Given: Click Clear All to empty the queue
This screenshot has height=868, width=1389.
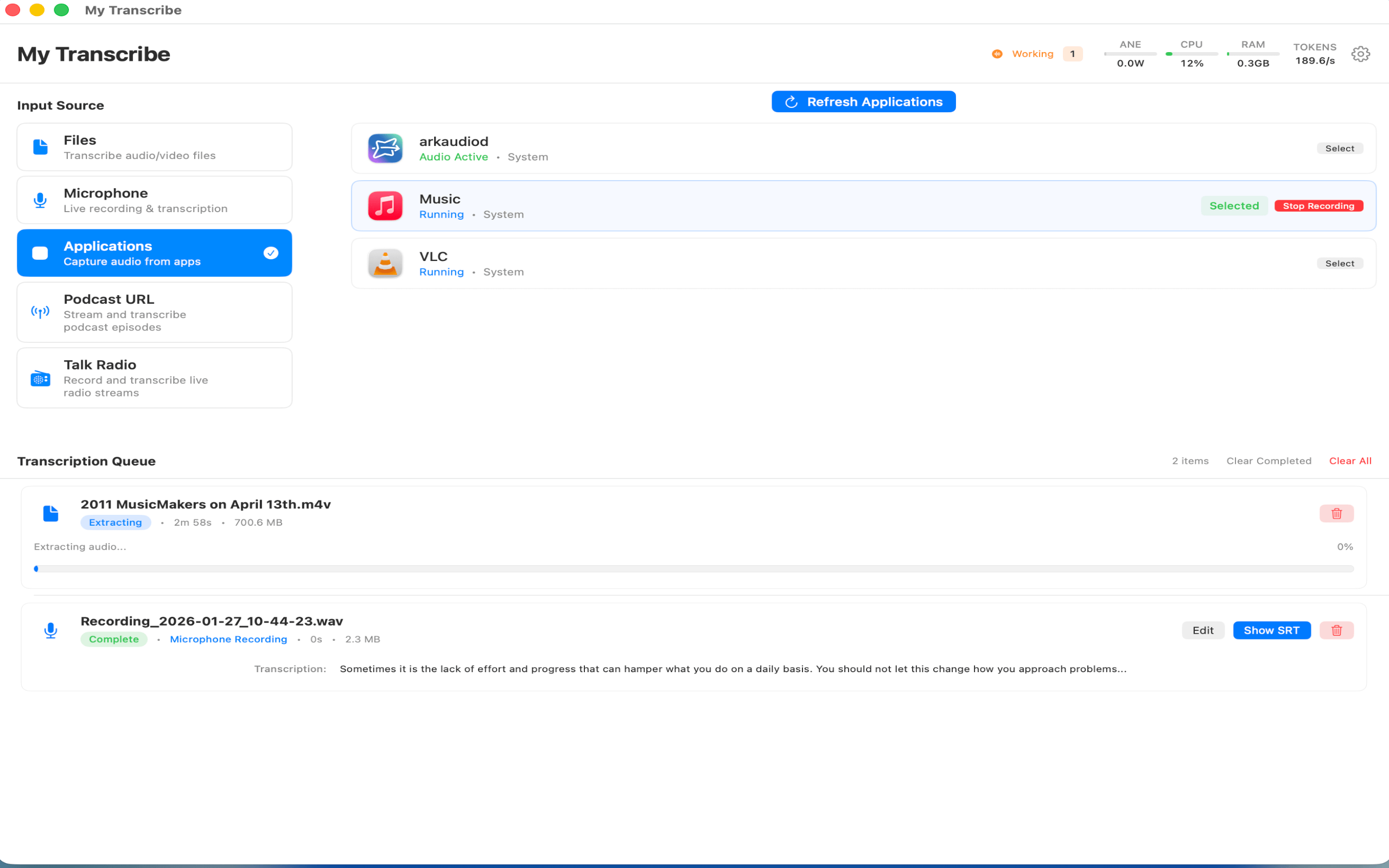Looking at the screenshot, I should coord(1350,461).
